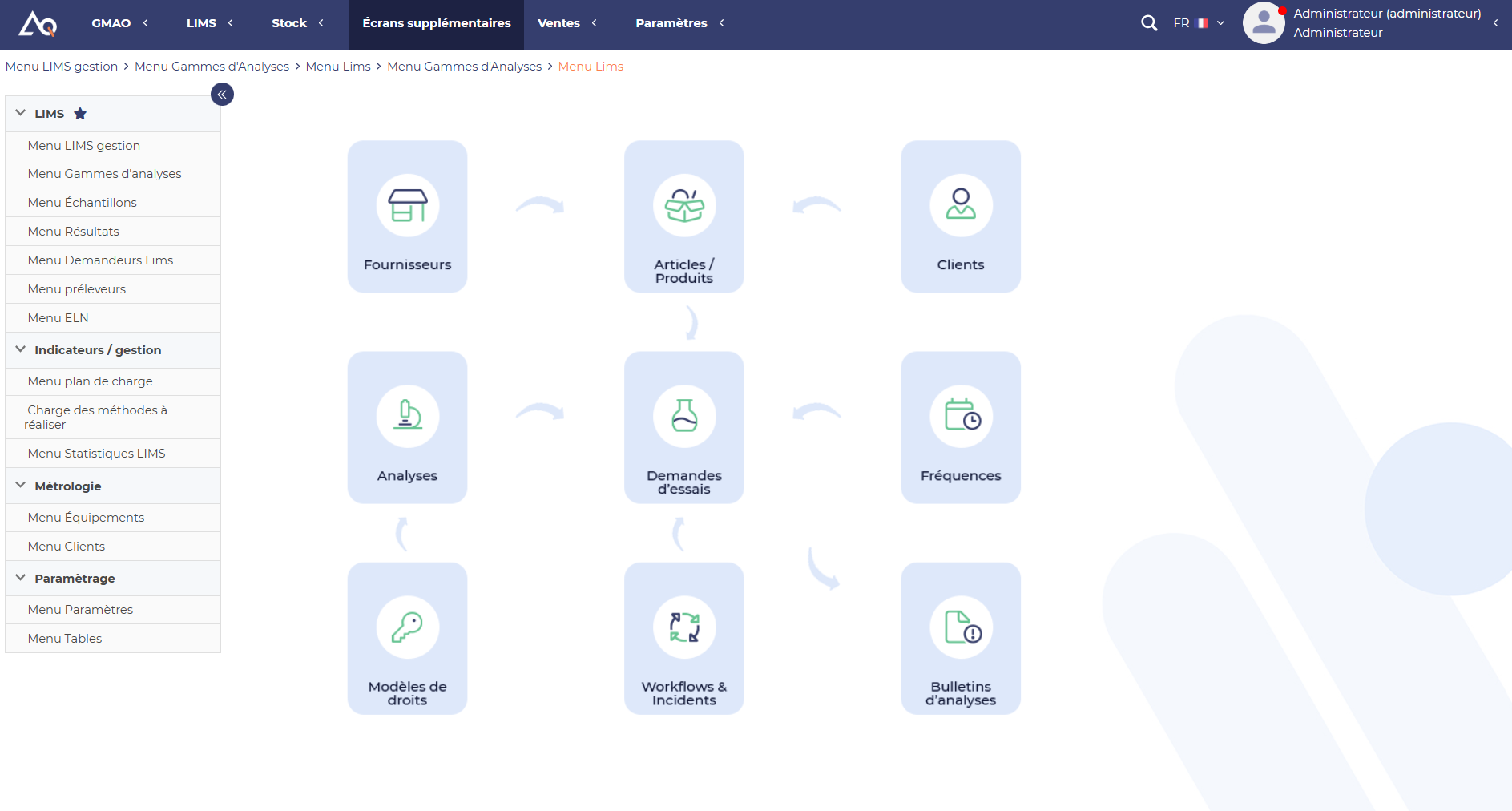Collapse the Paramètrage section
Image resolution: width=1512 pixels, height=811 pixels.
[x=20, y=578]
